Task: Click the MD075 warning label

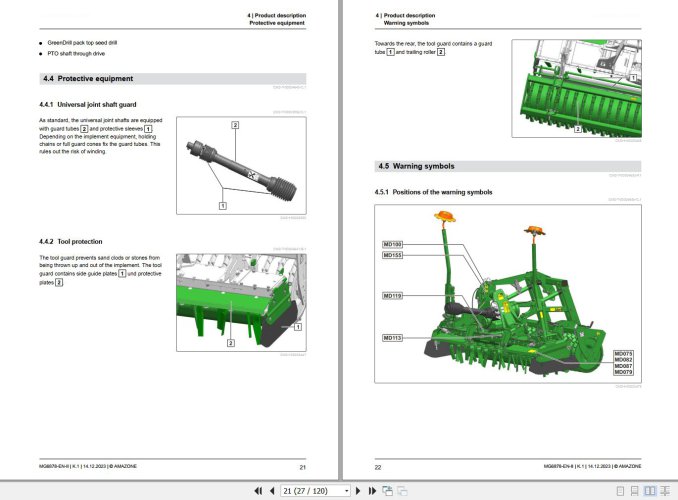Action: tap(623, 354)
